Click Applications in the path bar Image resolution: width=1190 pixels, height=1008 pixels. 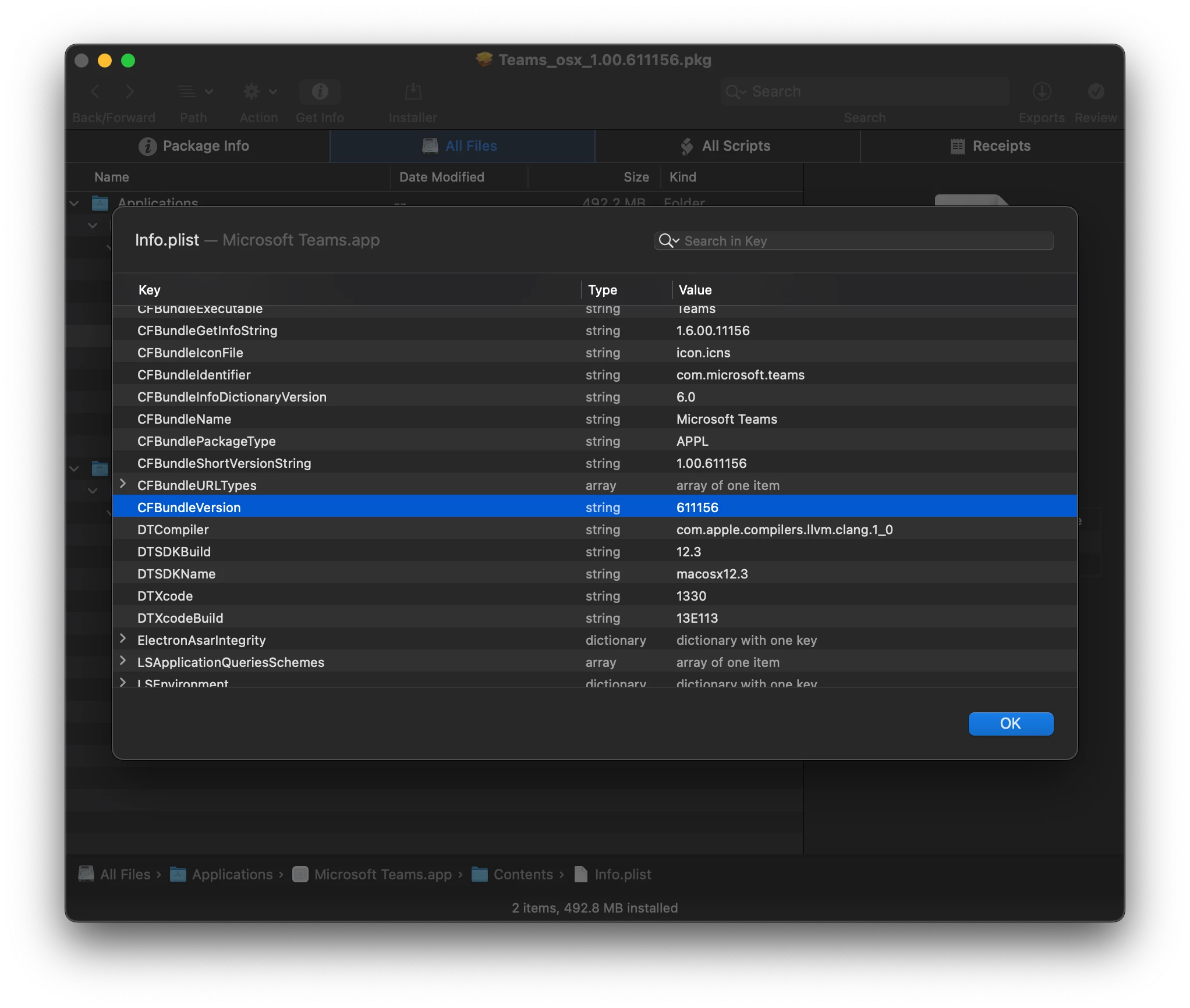pyautogui.click(x=221, y=874)
